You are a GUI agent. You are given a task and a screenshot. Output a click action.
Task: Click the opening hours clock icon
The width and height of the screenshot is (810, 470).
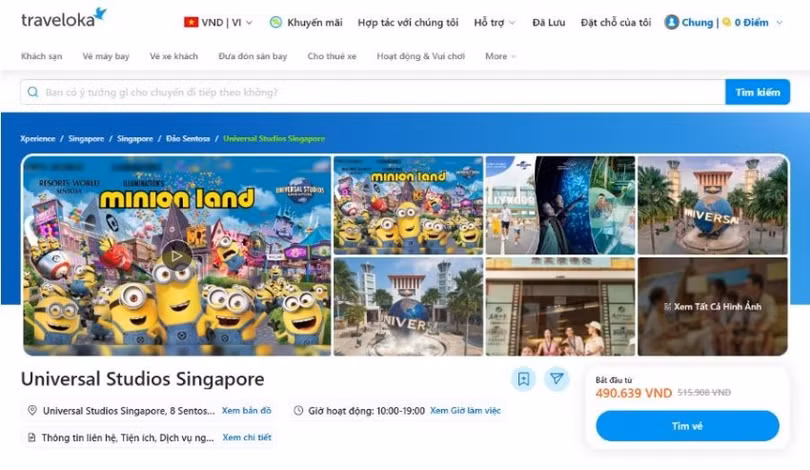pos(298,411)
